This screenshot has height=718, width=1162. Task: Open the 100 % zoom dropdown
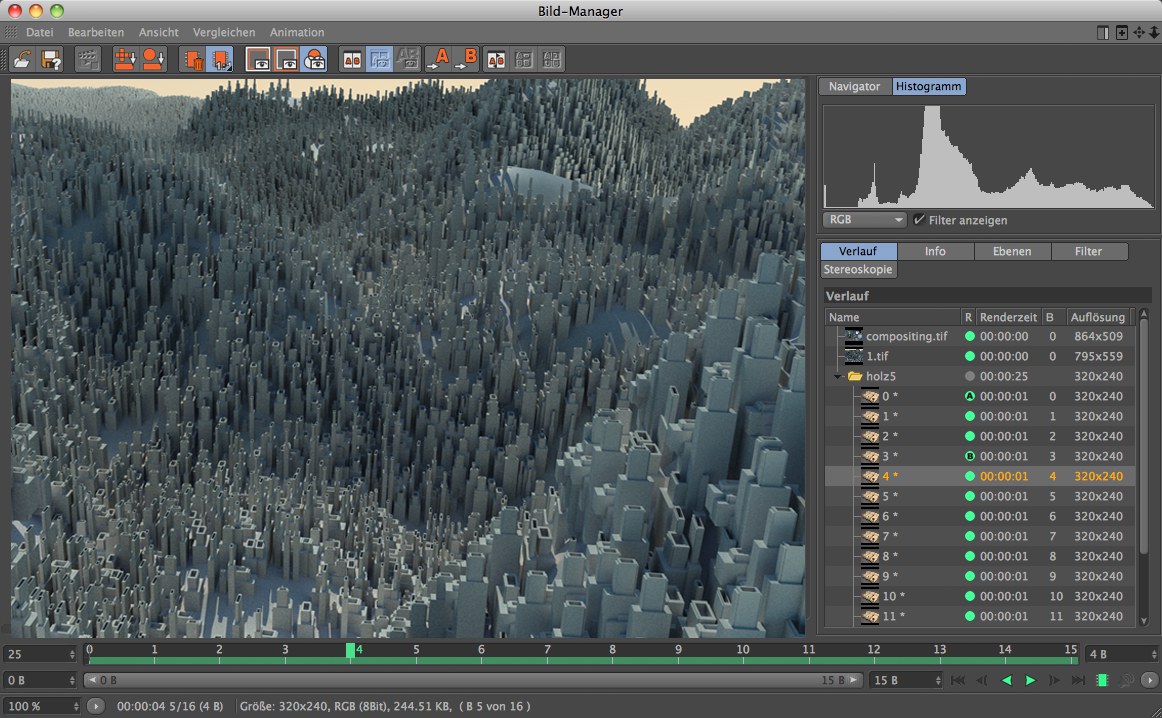pyautogui.click(x=40, y=706)
